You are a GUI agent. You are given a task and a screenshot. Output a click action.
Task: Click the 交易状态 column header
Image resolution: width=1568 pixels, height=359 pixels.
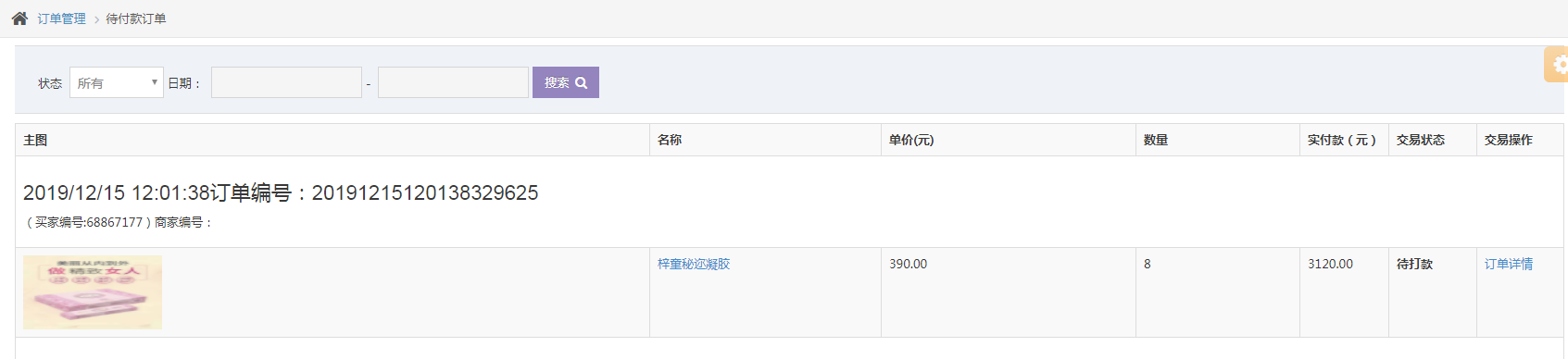(x=1421, y=140)
